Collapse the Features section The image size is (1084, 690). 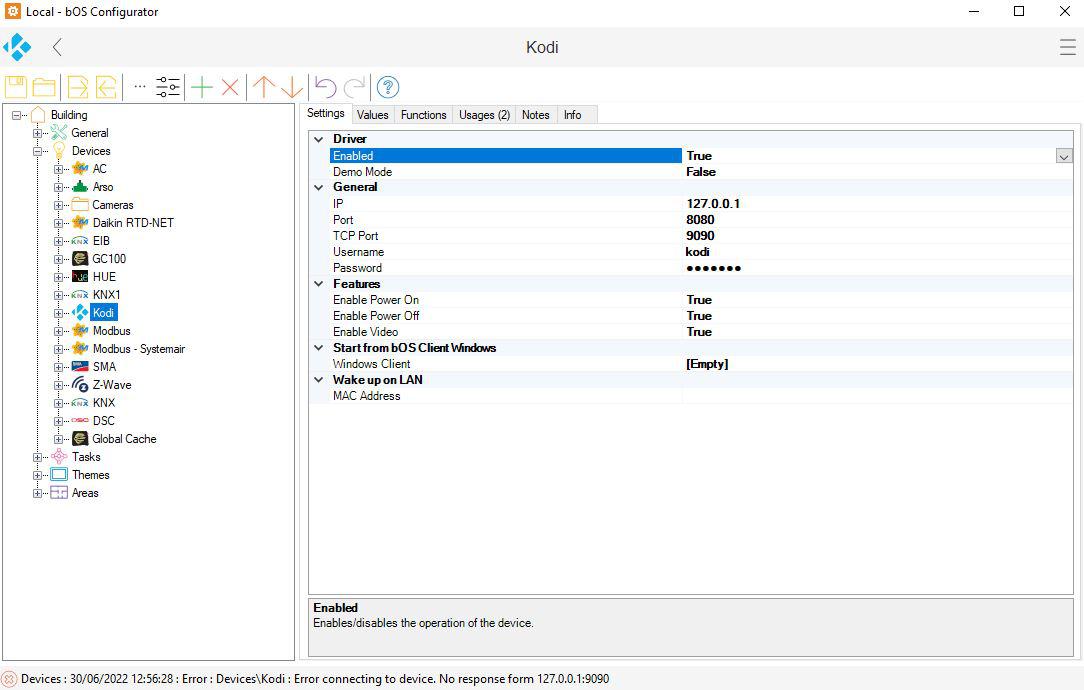[319, 283]
